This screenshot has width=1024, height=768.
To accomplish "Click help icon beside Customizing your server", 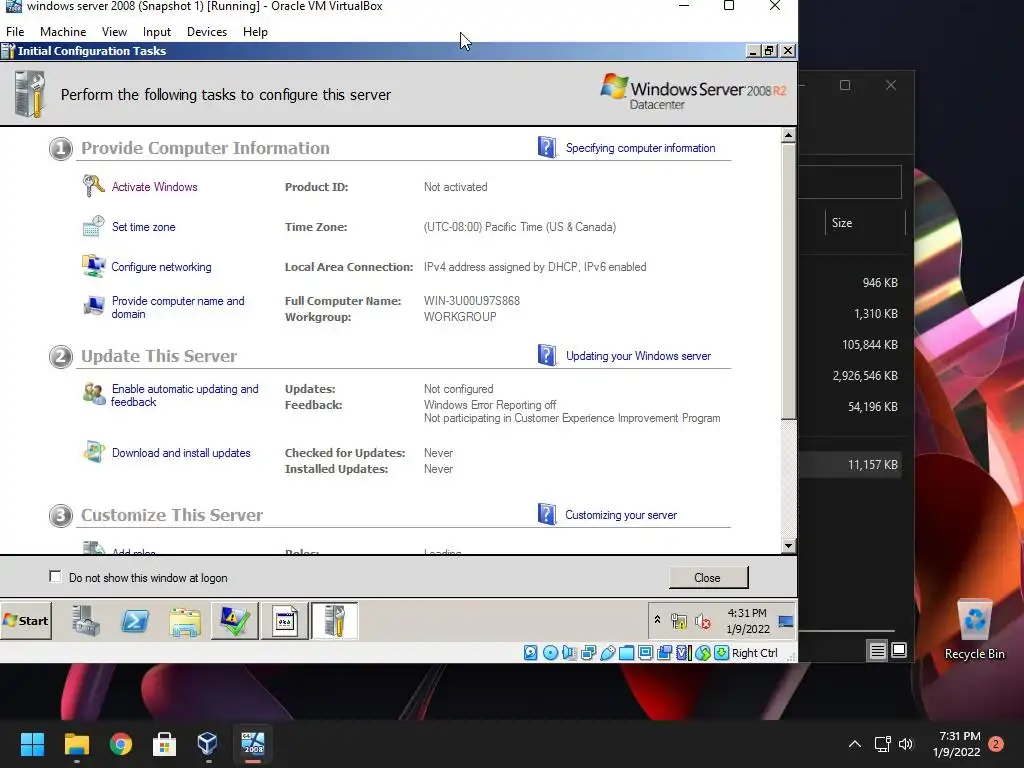I will 547,514.
